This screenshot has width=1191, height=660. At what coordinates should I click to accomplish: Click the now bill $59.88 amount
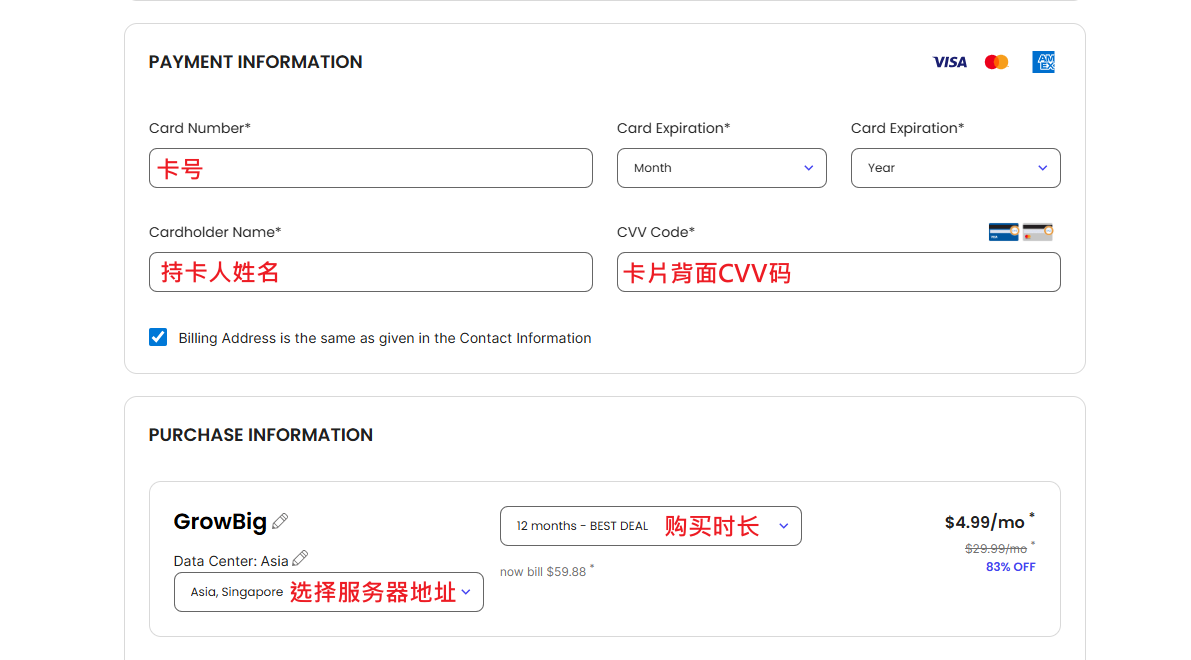click(x=565, y=572)
